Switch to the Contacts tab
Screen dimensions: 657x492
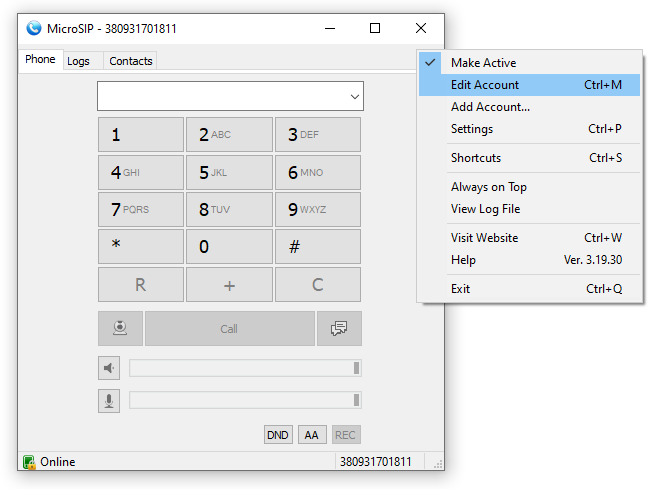tap(131, 61)
